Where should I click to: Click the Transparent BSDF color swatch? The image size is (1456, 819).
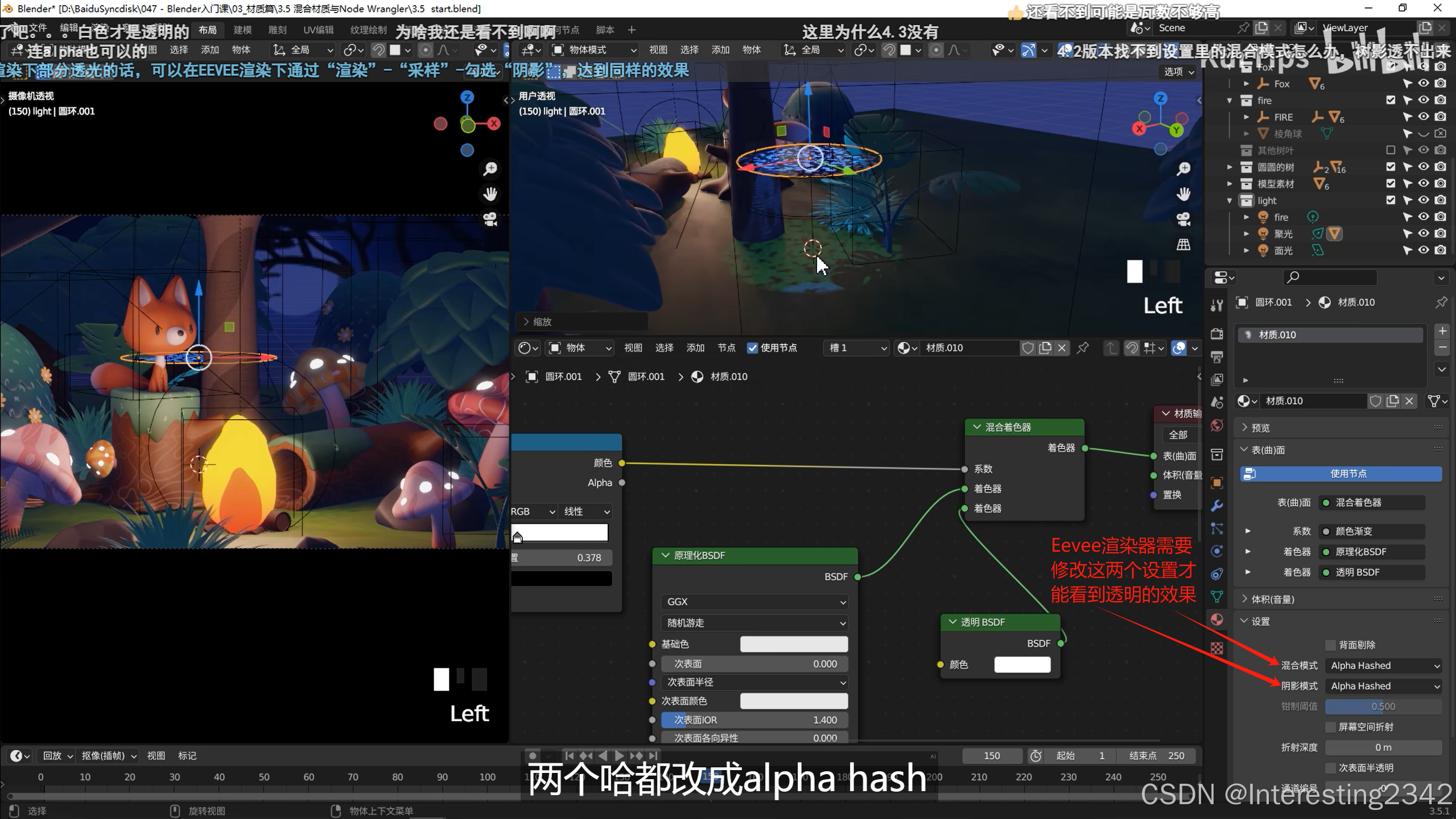click(1022, 664)
